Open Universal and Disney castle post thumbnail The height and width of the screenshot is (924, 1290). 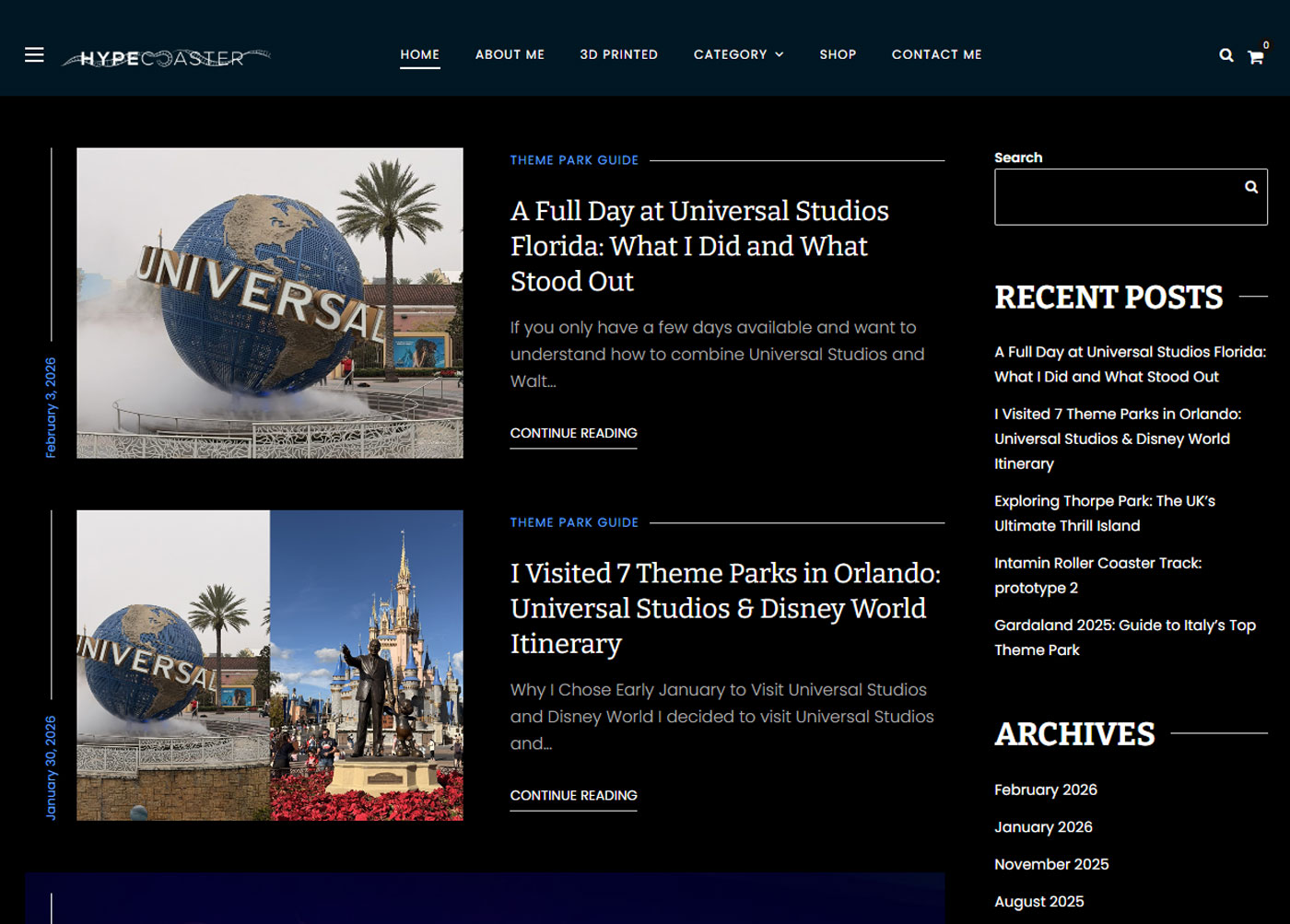pos(270,665)
